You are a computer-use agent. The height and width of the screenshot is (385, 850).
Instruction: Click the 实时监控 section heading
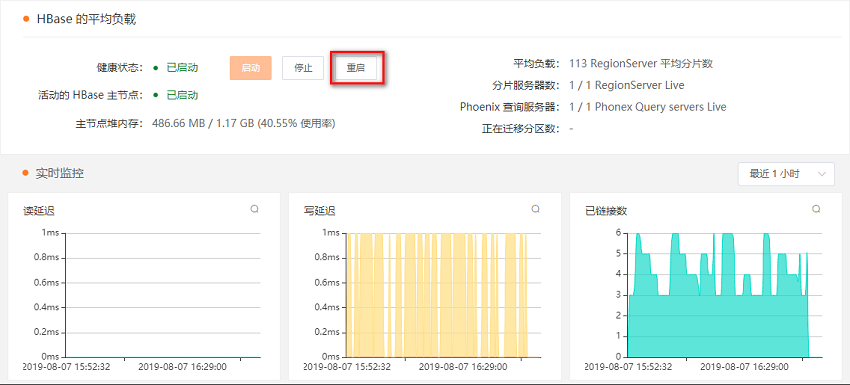tap(60, 174)
